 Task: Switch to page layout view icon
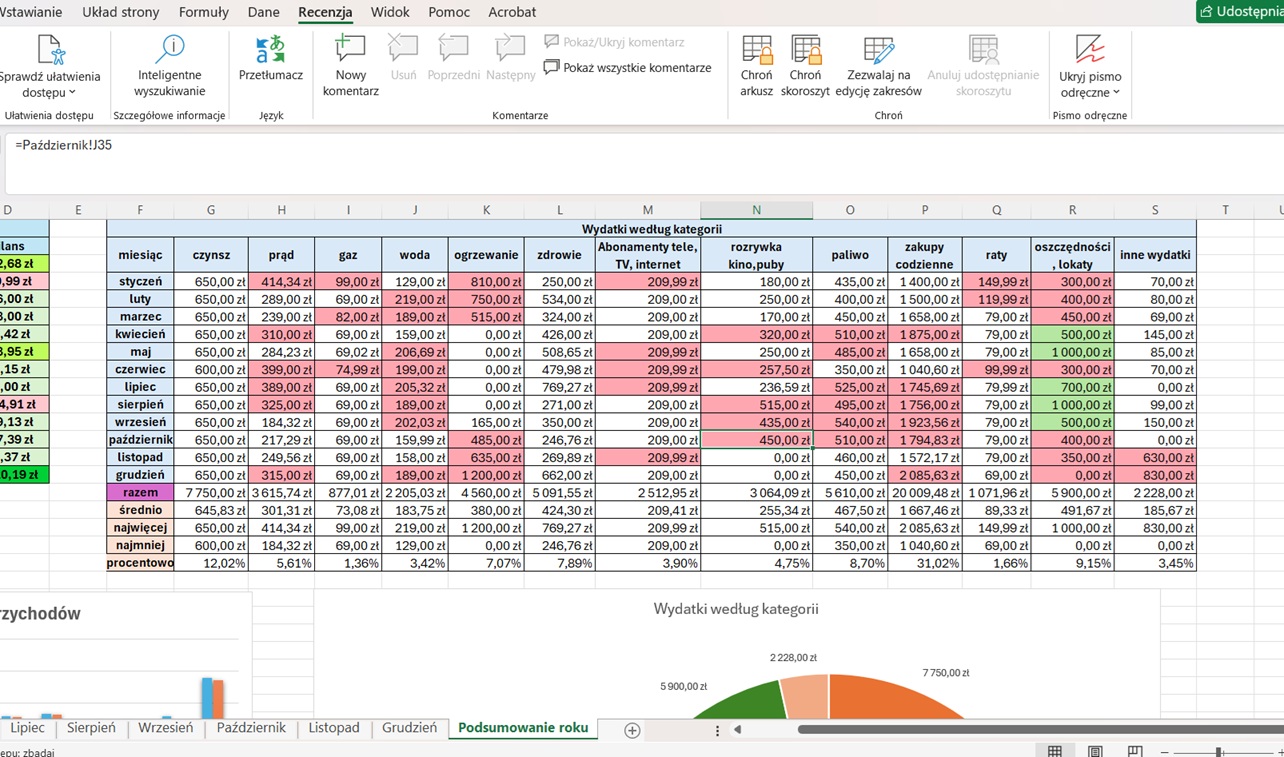click(x=1095, y=751)
